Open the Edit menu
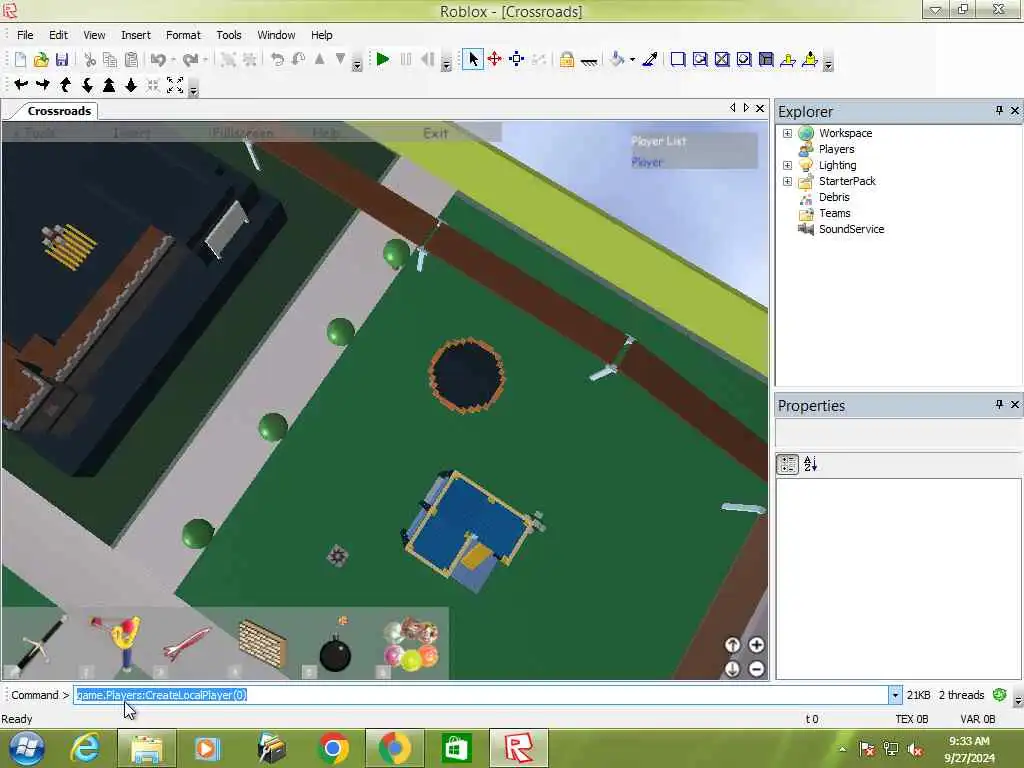The image size is (1024, 768). (x=58, y=35)
